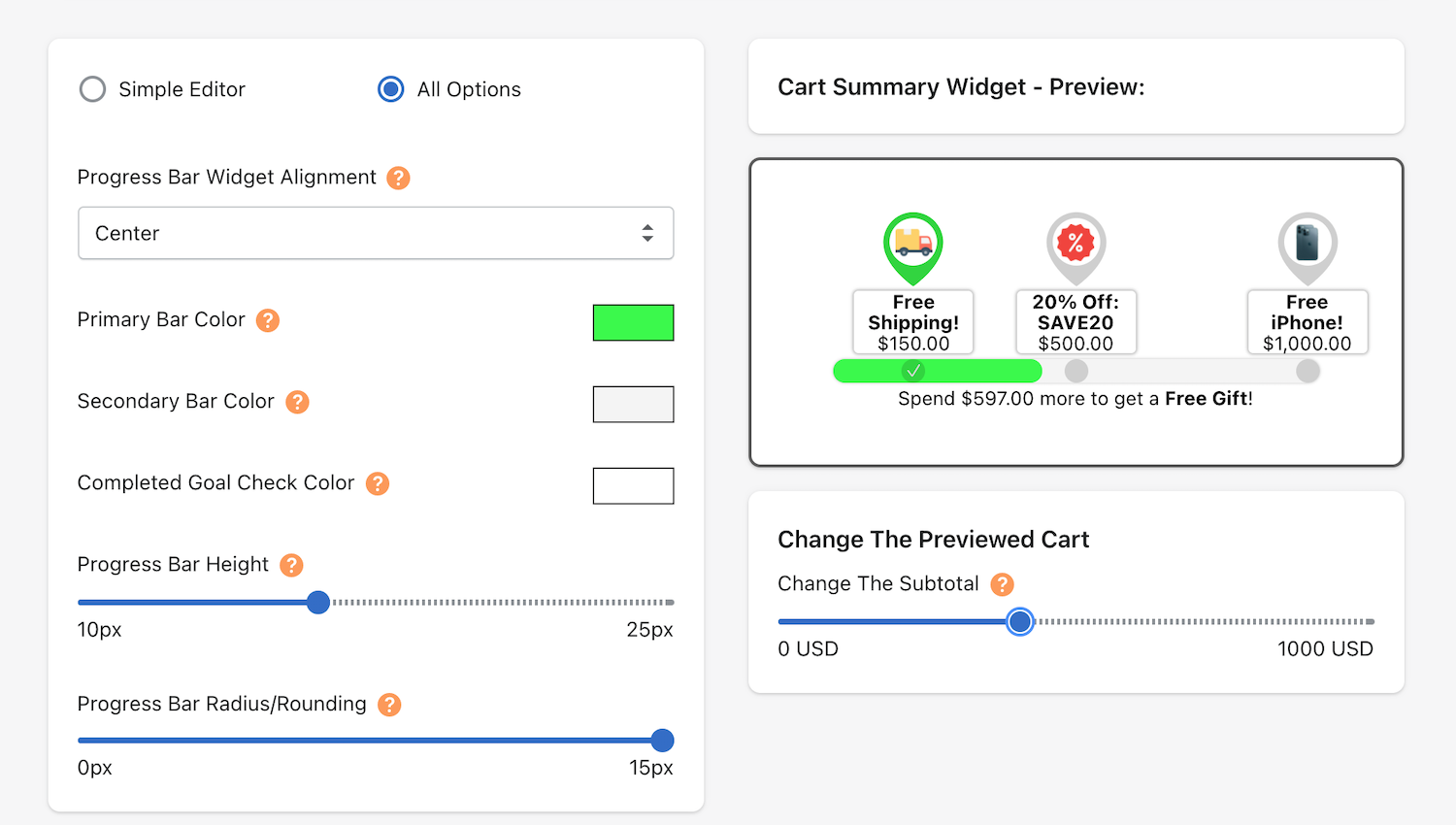Click help icon for Completed Goal Check Color
This screenshot has width=1456, height=825.
click(378, 483)
